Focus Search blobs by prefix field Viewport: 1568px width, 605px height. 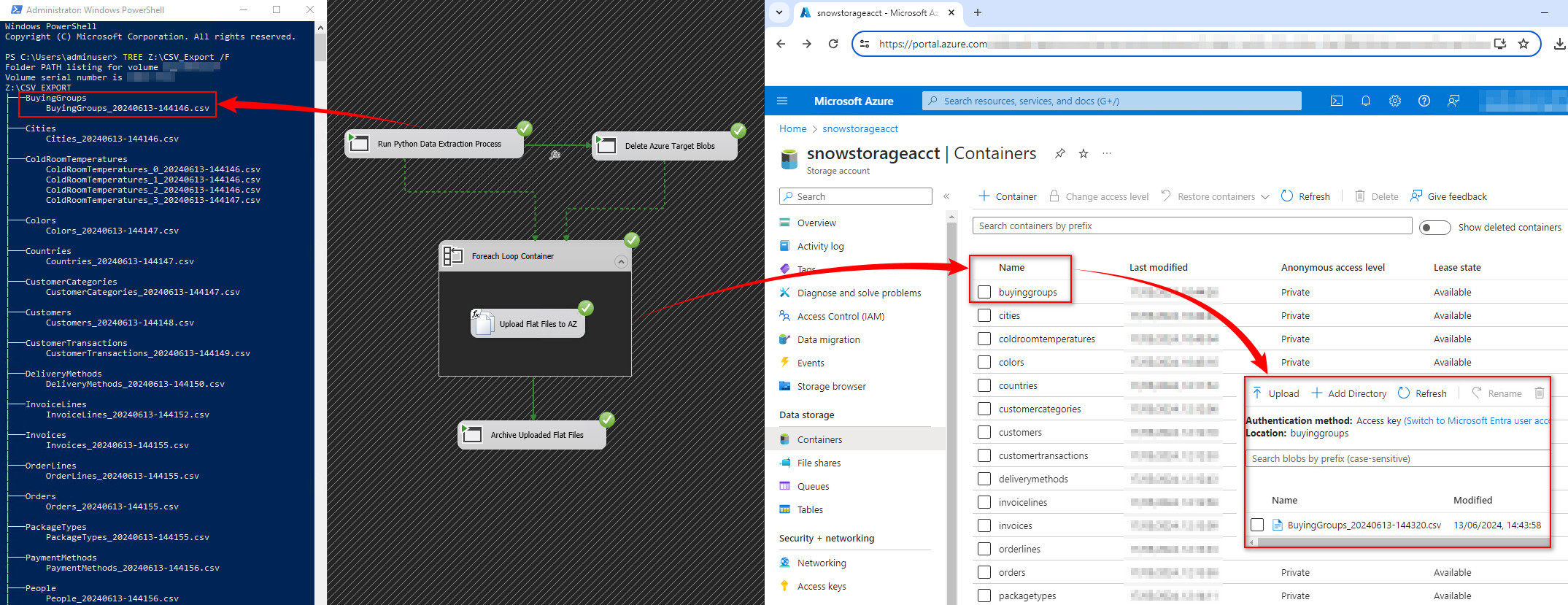coord(1398,458)
